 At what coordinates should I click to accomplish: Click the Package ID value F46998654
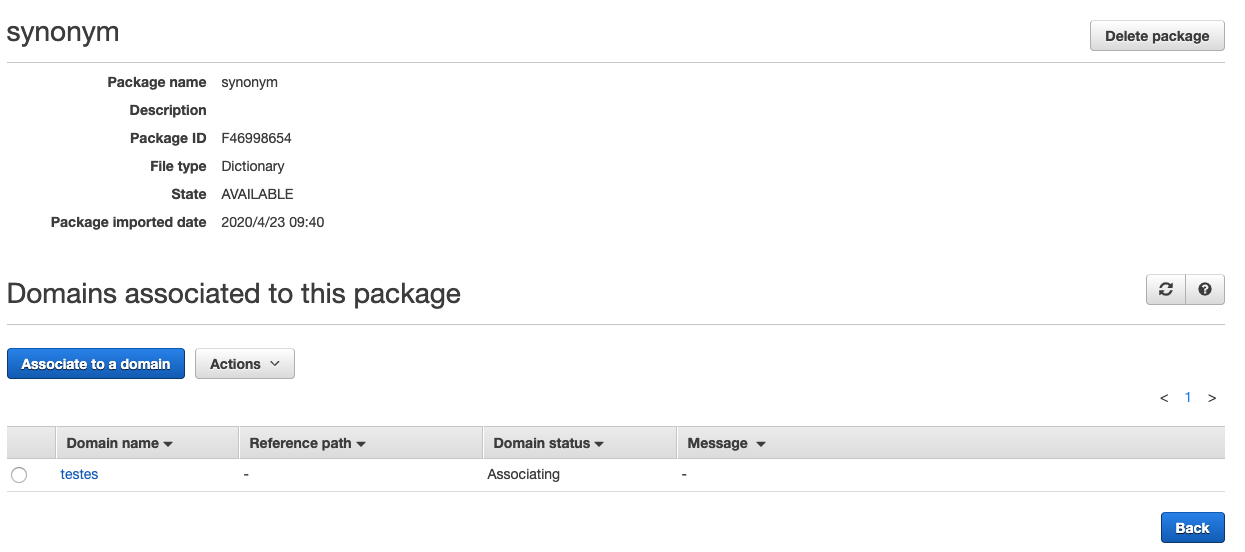click(x=256, y=138)
